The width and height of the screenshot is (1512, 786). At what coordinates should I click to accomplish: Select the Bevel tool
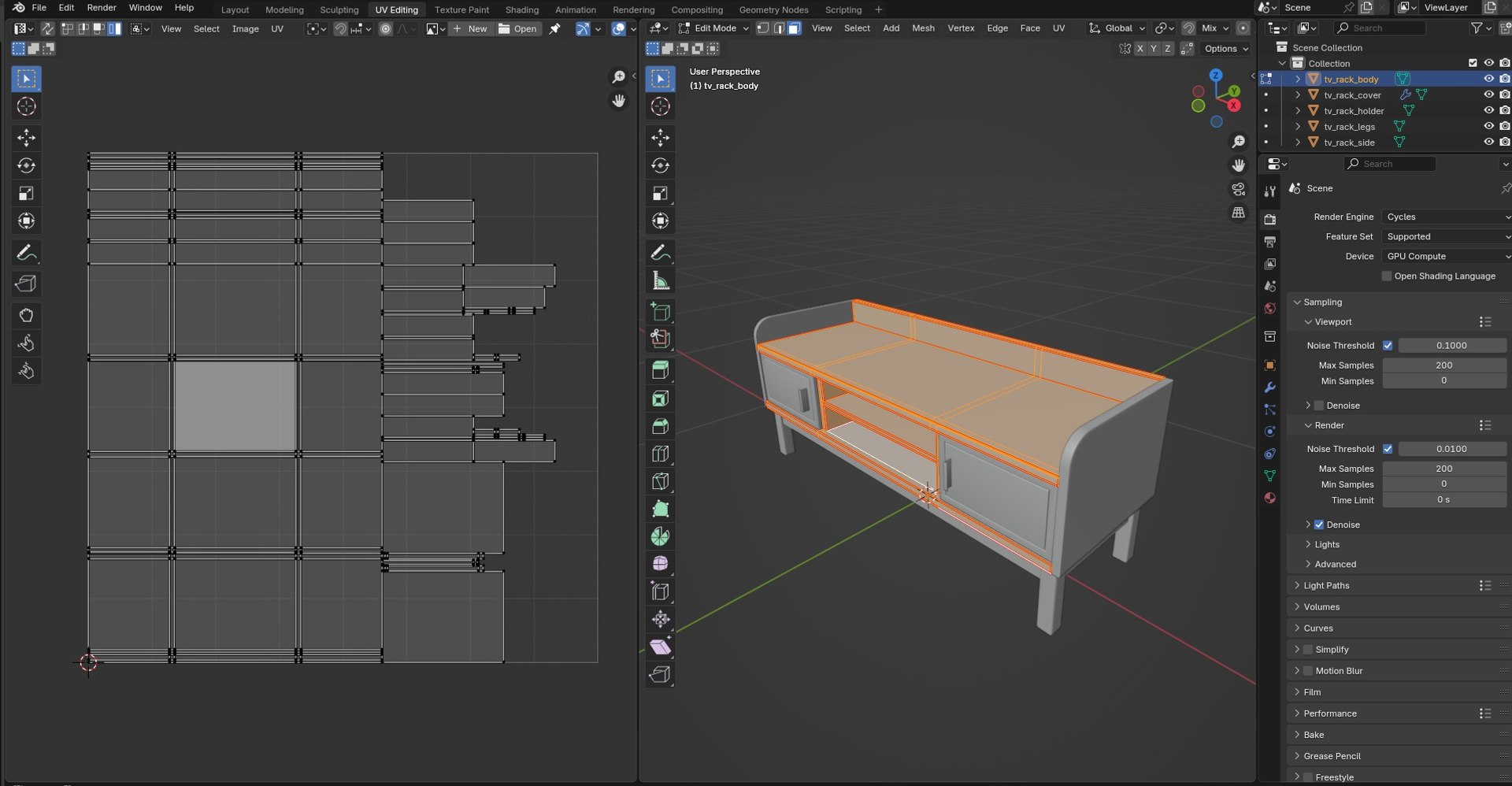tap(660, 425)
